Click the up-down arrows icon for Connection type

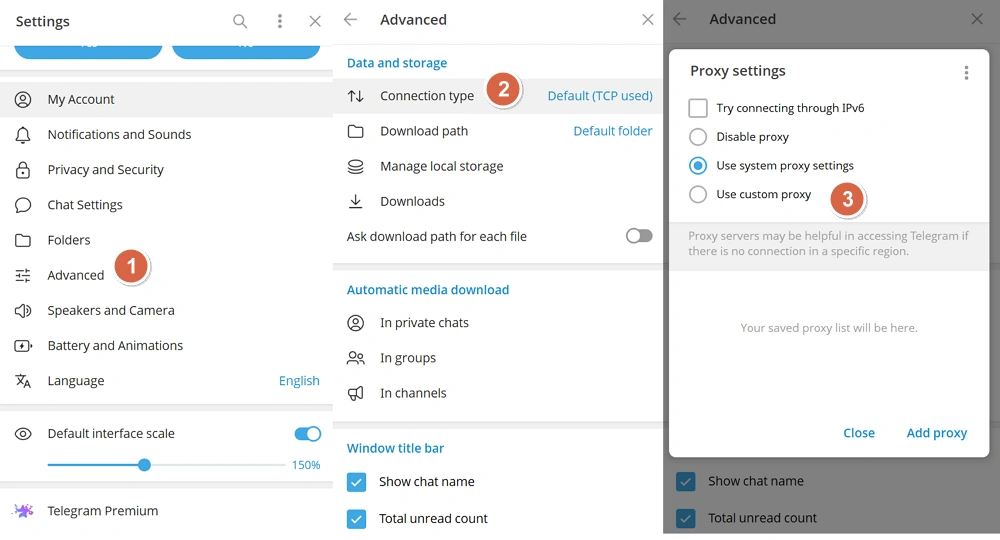355,96
